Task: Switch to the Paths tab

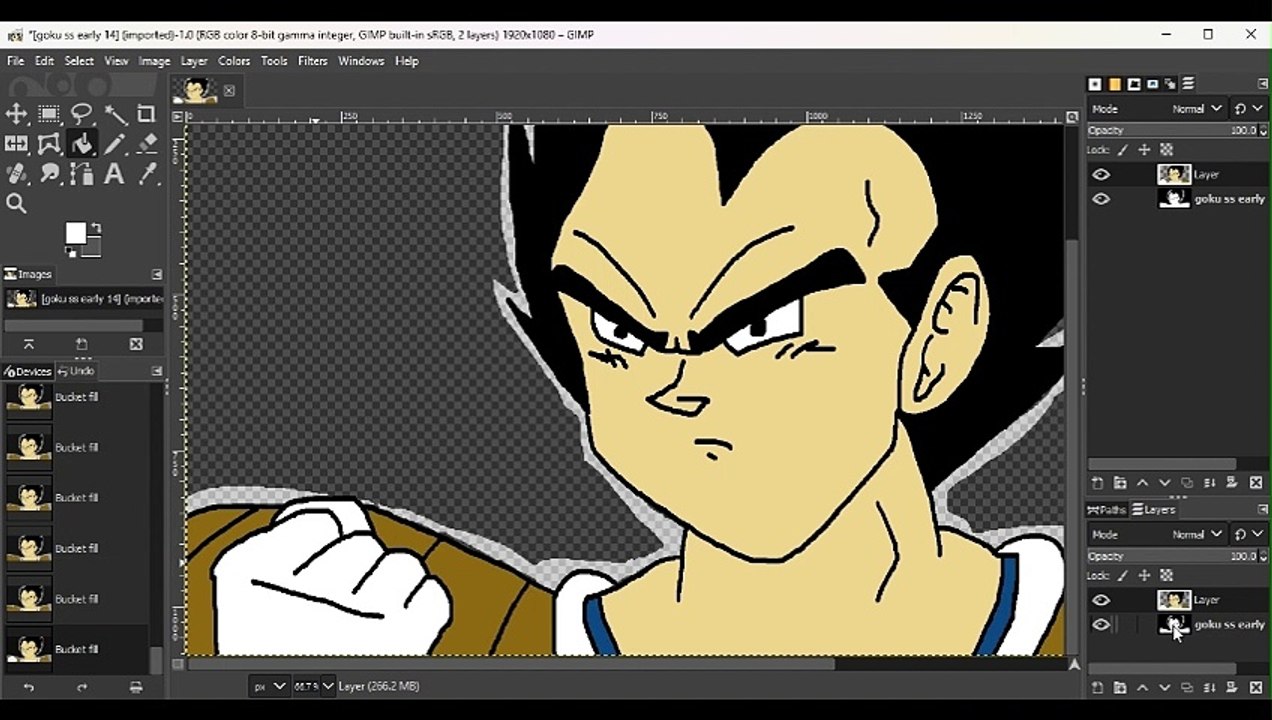Action: pyautogui.click(x=1107, y=510)
